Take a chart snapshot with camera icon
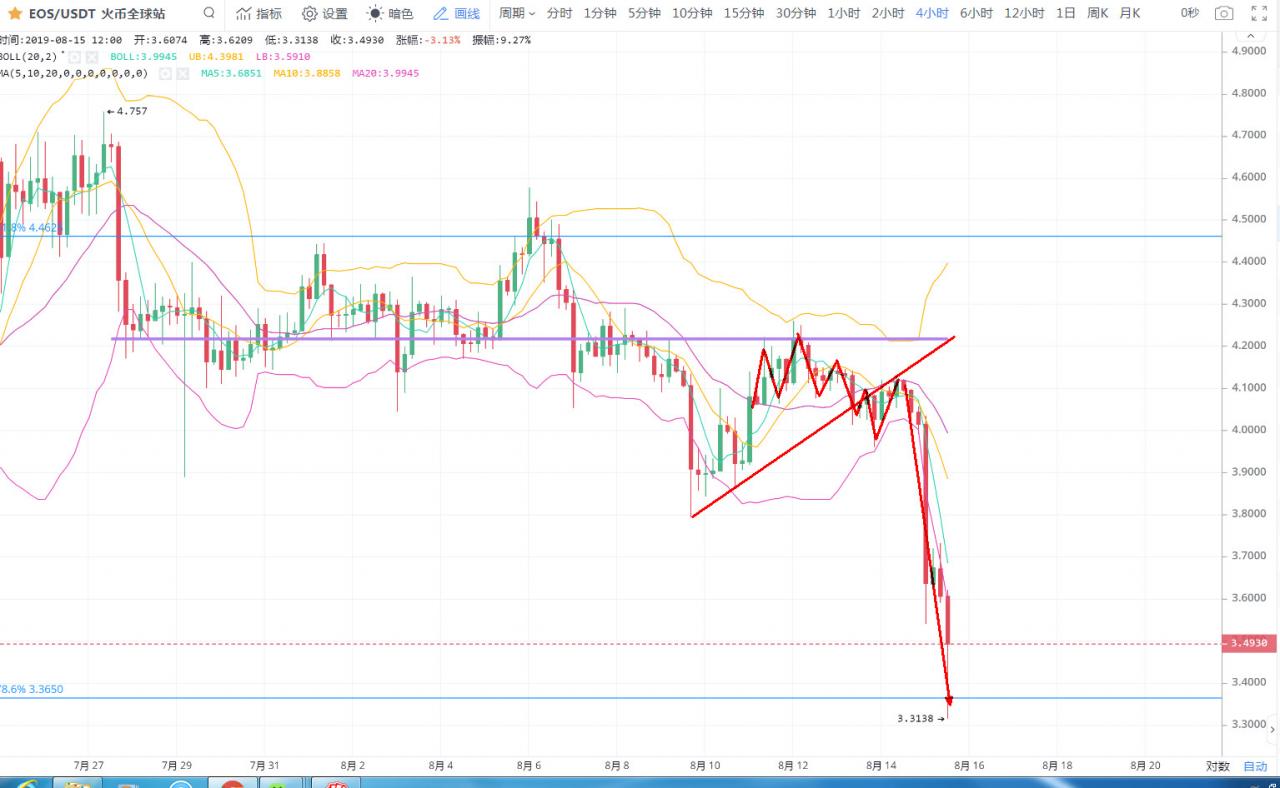The image size is (1280, 788). point(1223,13)
